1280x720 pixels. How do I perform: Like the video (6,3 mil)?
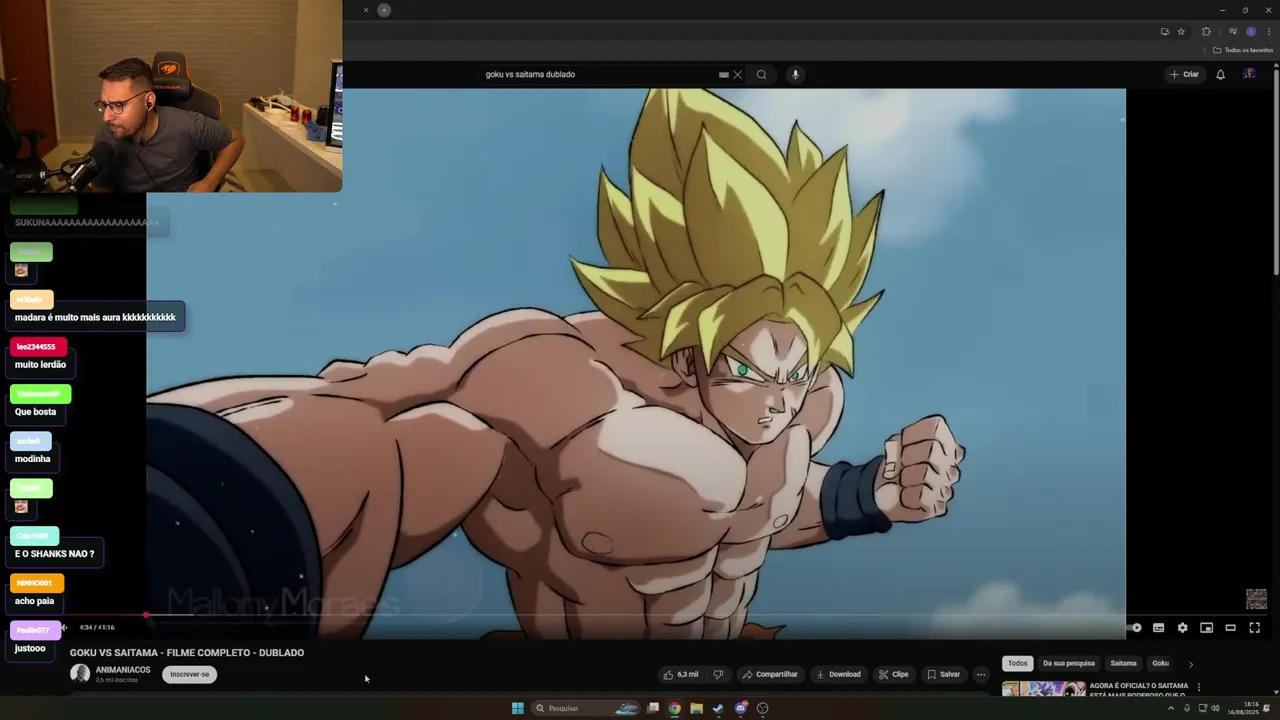681,675
